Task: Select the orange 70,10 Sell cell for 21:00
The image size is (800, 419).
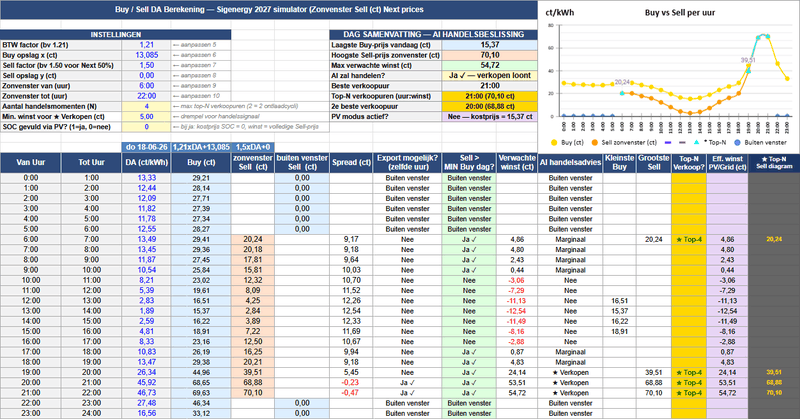Action: [253, 393]
